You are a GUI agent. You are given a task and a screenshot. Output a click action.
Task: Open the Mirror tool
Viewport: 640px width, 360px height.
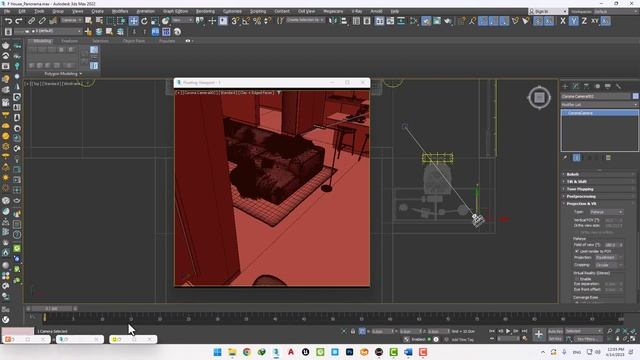point(333,20)
